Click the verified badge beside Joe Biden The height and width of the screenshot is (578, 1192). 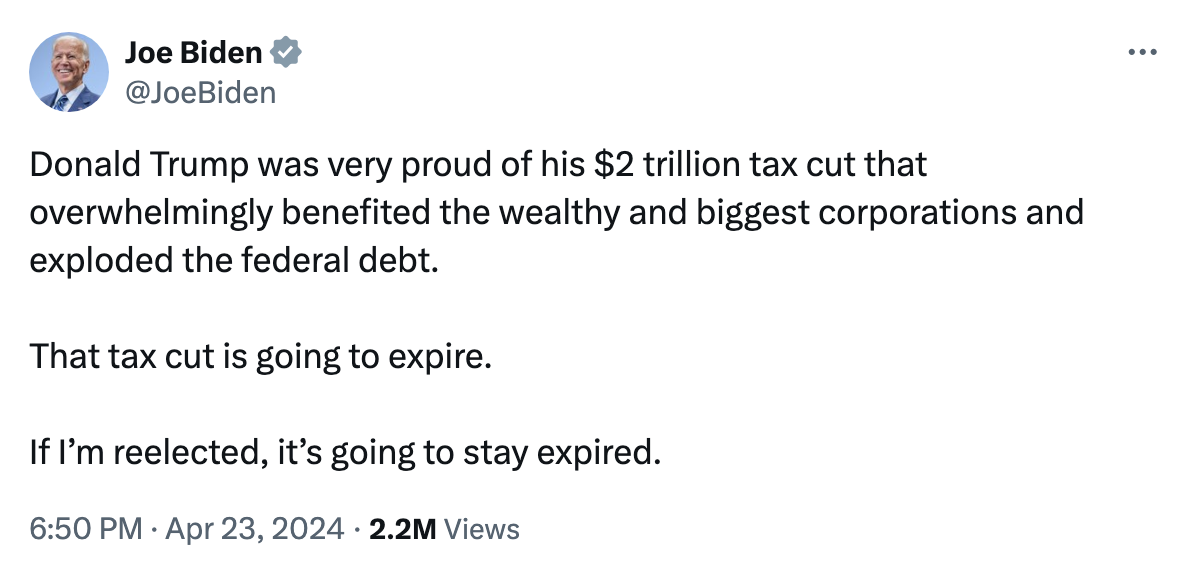(287, 52)
